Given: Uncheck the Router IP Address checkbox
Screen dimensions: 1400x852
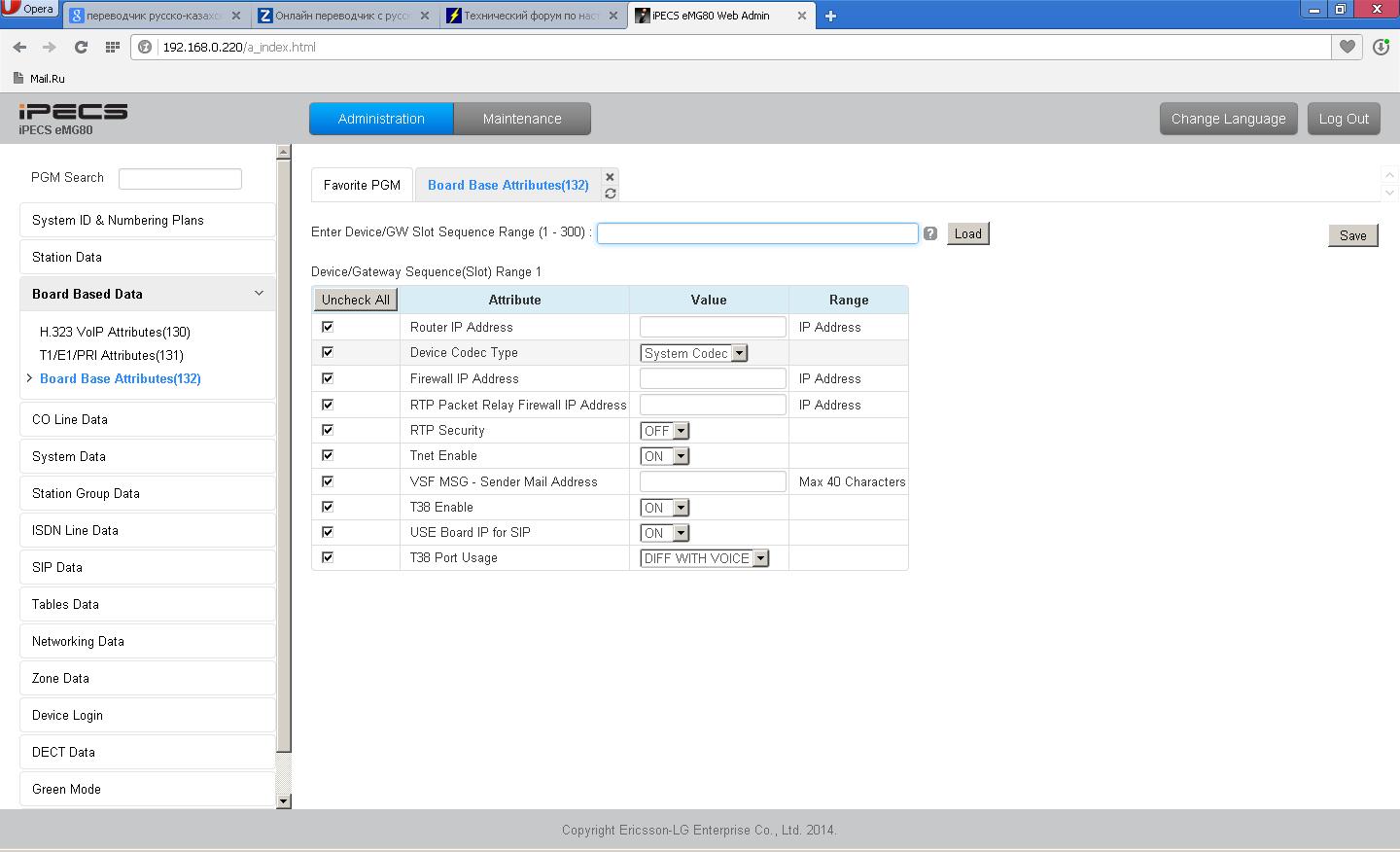Looking at the screenshot, I should (x=328, y=327).
